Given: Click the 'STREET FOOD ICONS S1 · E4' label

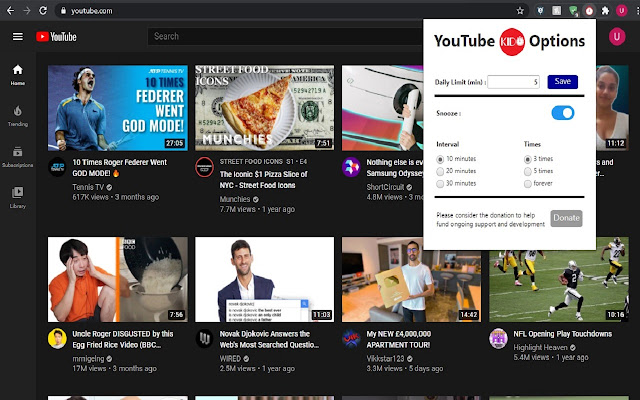Looking at the screenshot, I should pos(263,162).
